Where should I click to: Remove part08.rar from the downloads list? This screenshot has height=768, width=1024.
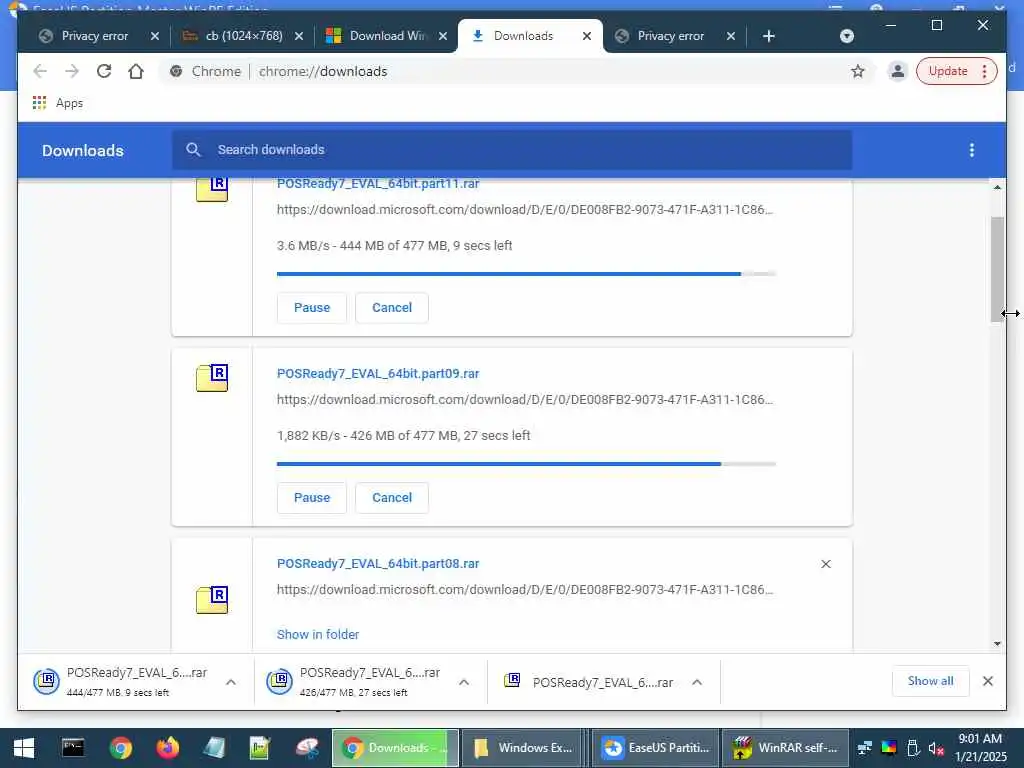(x=825, y=564)
